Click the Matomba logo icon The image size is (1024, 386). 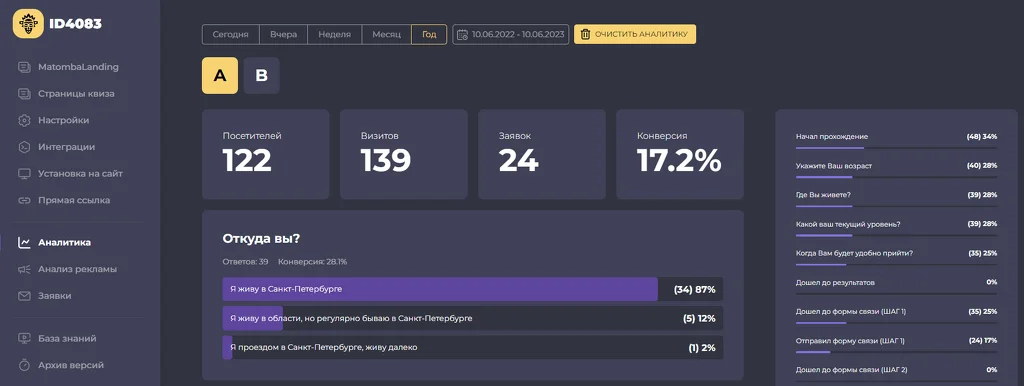[x=28, y=24]
